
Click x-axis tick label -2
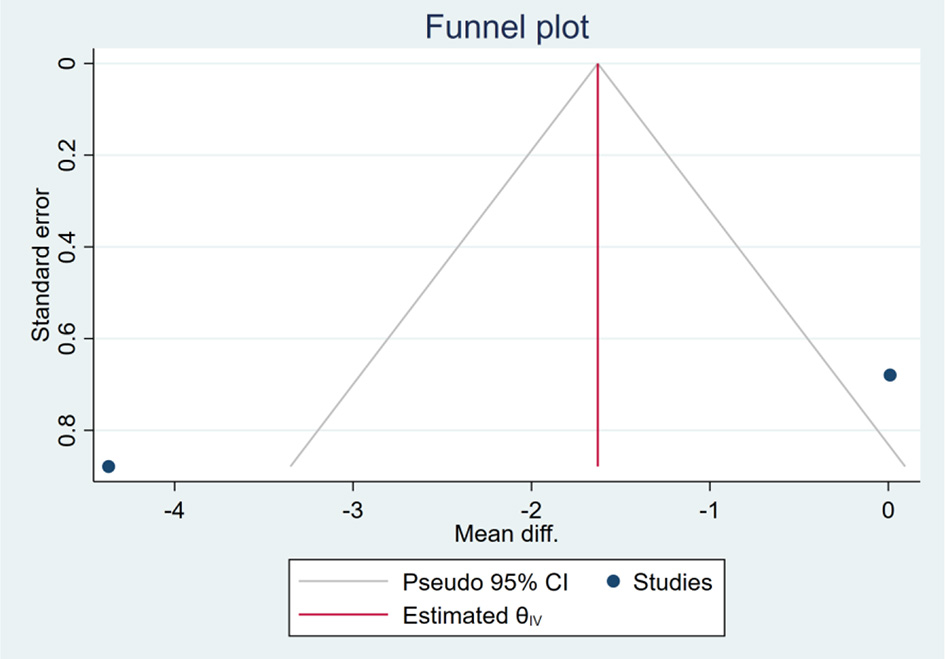pos(531,509)
